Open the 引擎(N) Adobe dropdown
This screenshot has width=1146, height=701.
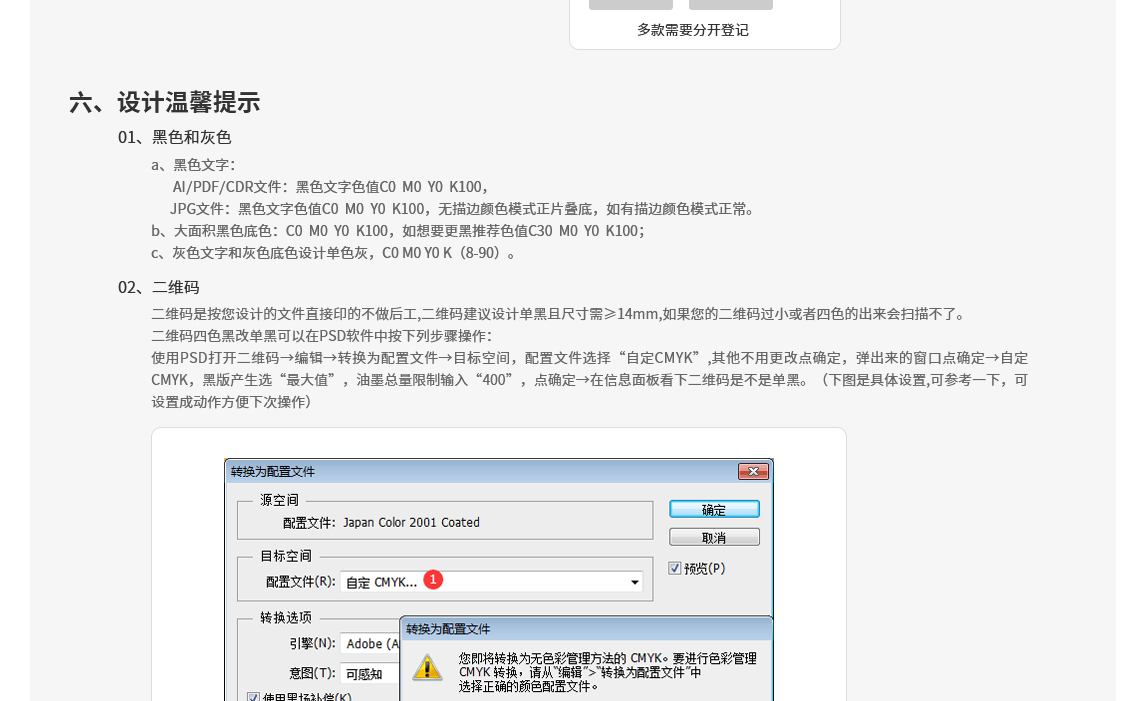tap(370, 644)
